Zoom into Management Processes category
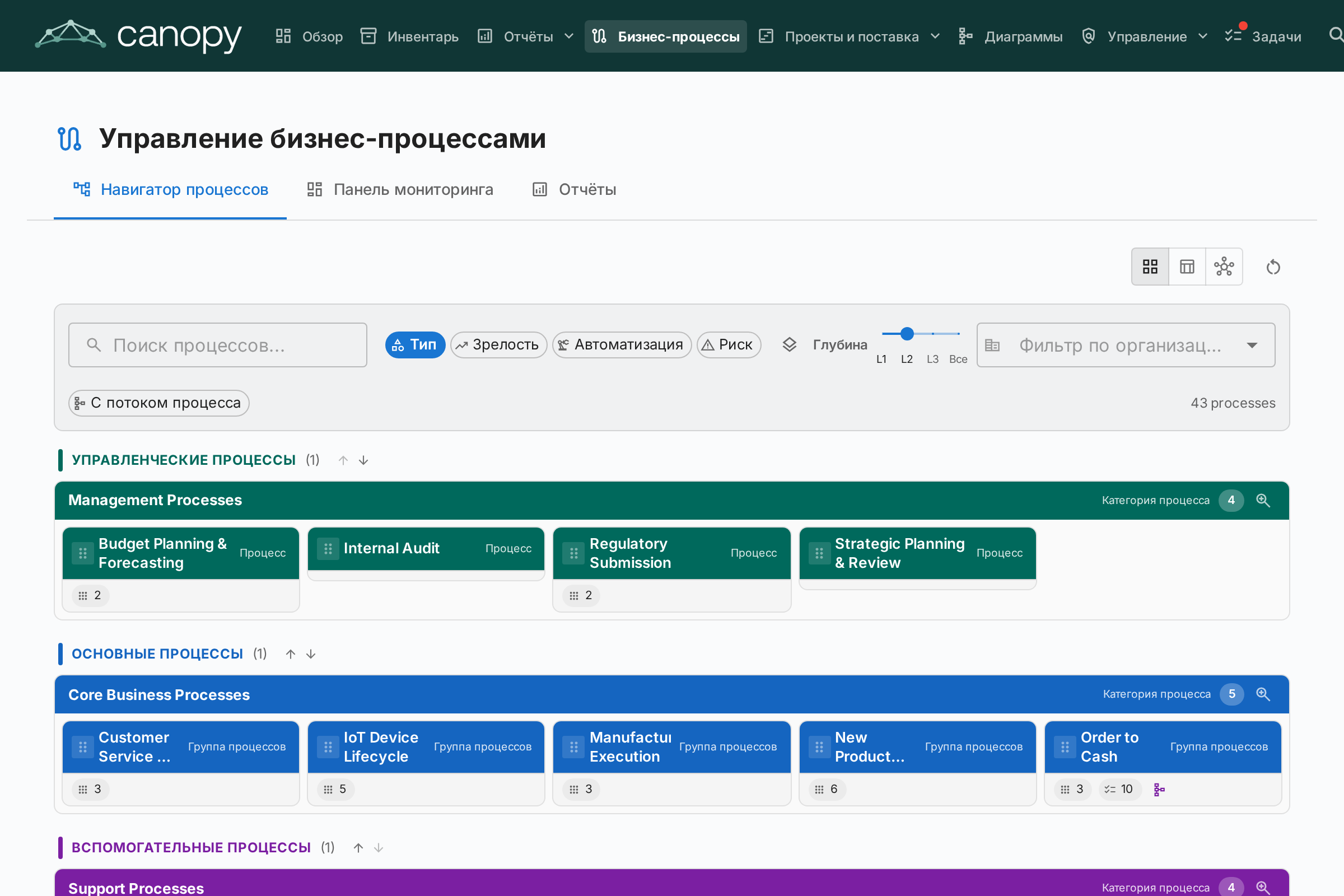The height and width of the screenshot is (896, 1344). tap(1263, 500)
